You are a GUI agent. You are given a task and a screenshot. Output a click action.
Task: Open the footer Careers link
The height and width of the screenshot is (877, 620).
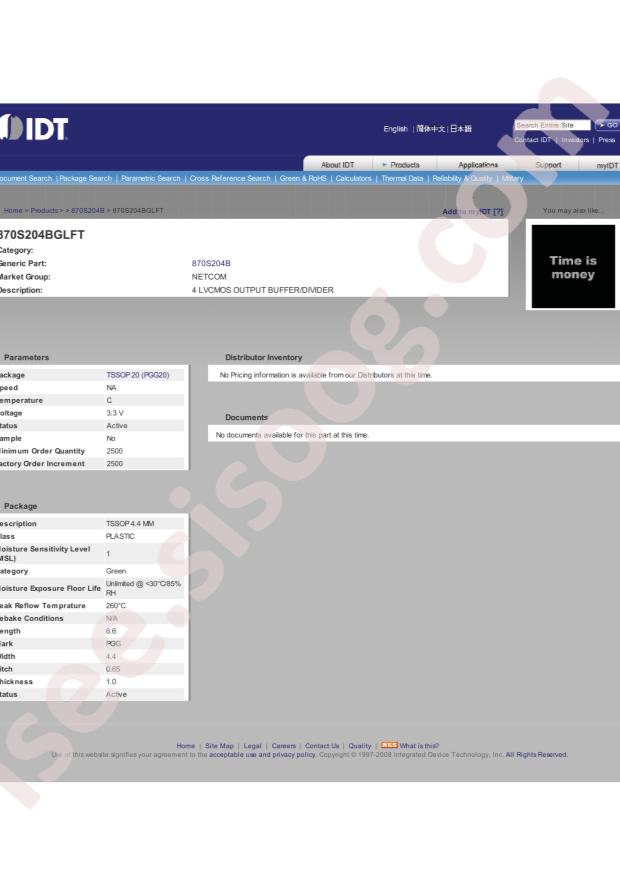(283, 746)
